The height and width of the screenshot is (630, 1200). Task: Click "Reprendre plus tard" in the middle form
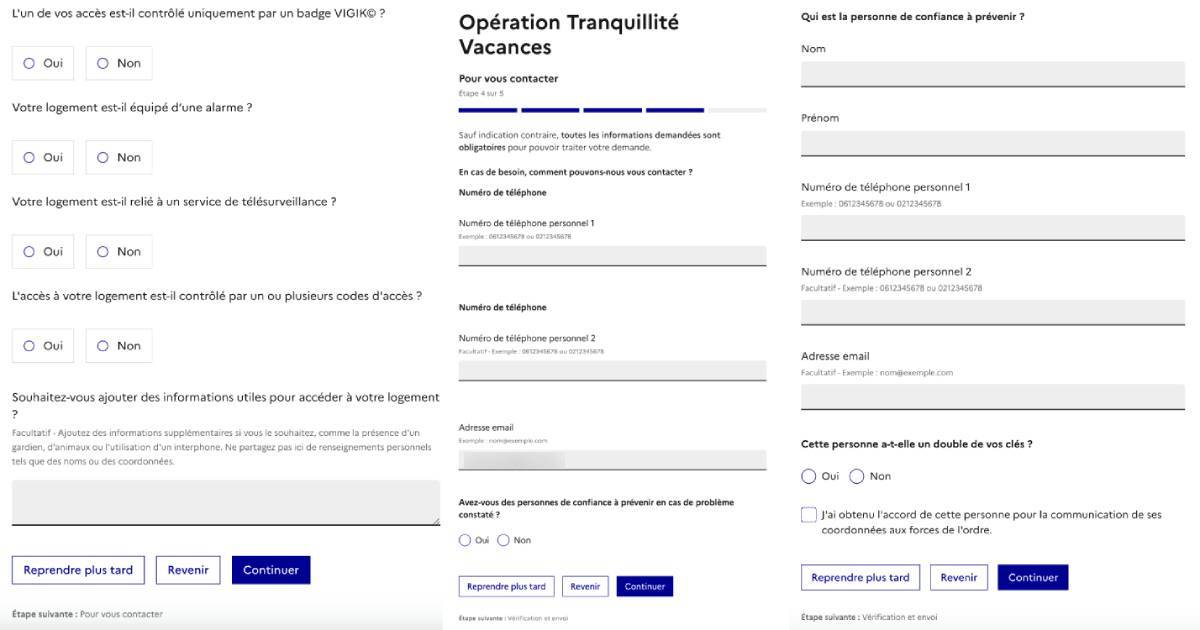click(x=508, y=586)
